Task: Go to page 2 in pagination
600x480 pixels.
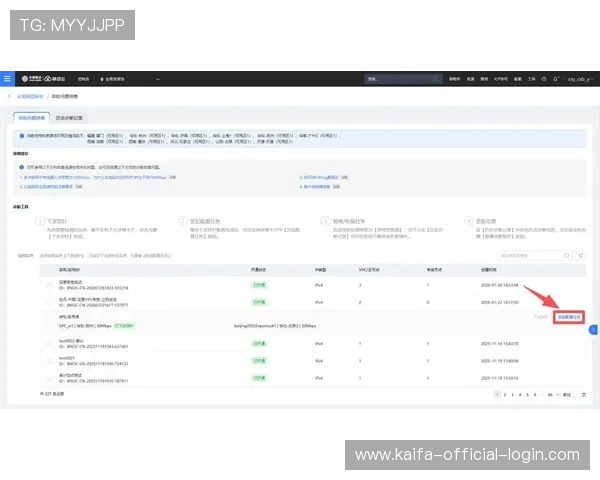Action: coord(506,395)
